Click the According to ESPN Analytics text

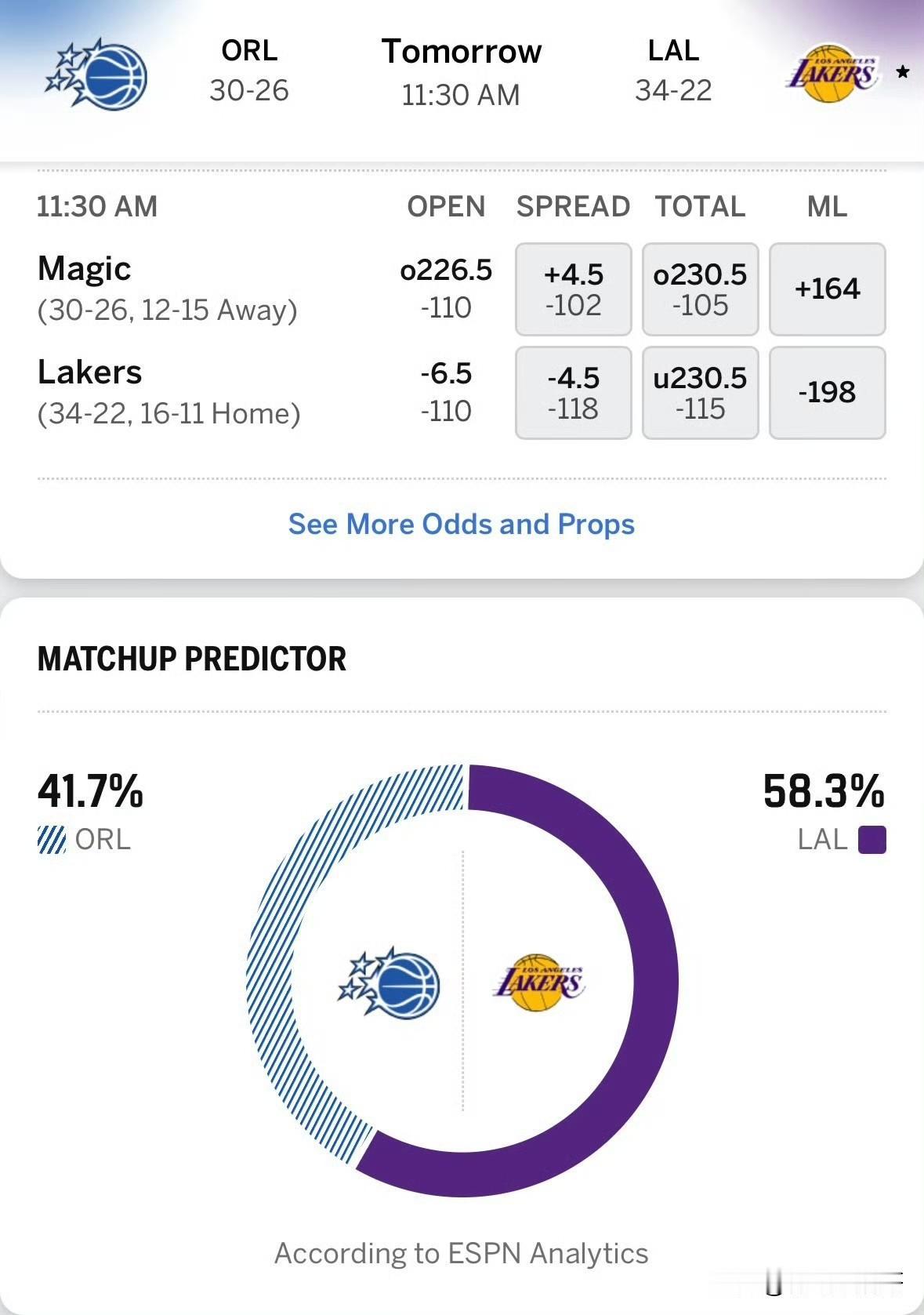coord(461,1253)
